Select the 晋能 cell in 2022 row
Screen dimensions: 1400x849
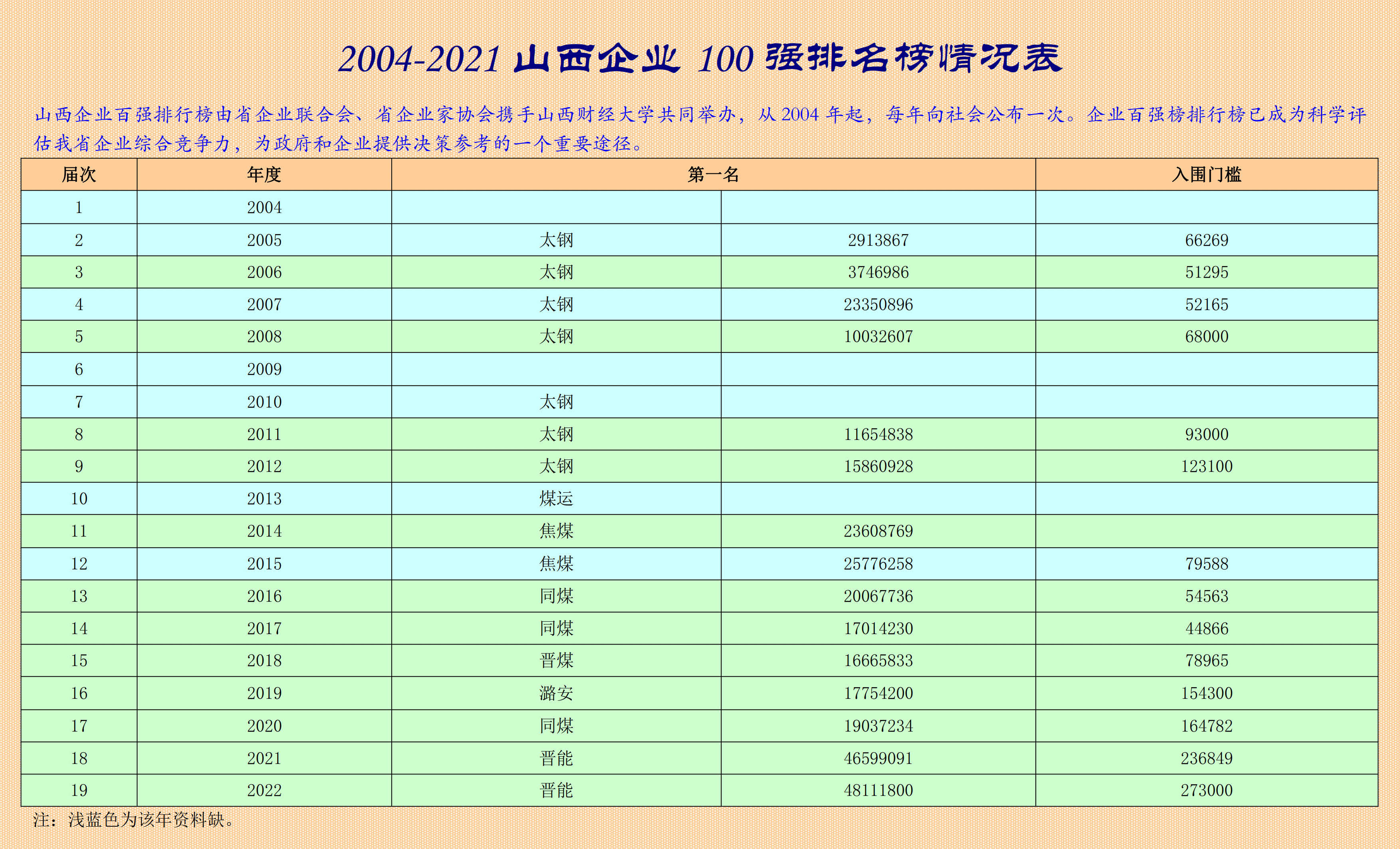point(556,790)
